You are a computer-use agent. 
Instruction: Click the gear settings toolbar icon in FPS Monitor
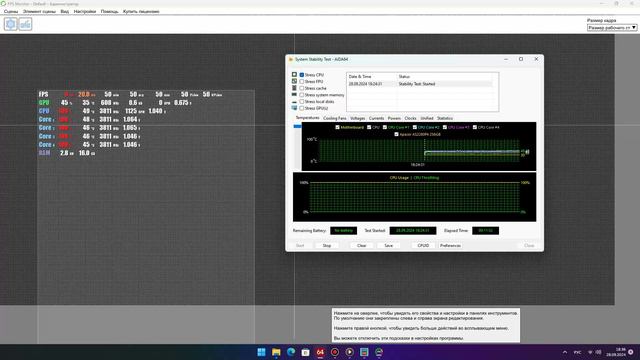coord(11,24)
